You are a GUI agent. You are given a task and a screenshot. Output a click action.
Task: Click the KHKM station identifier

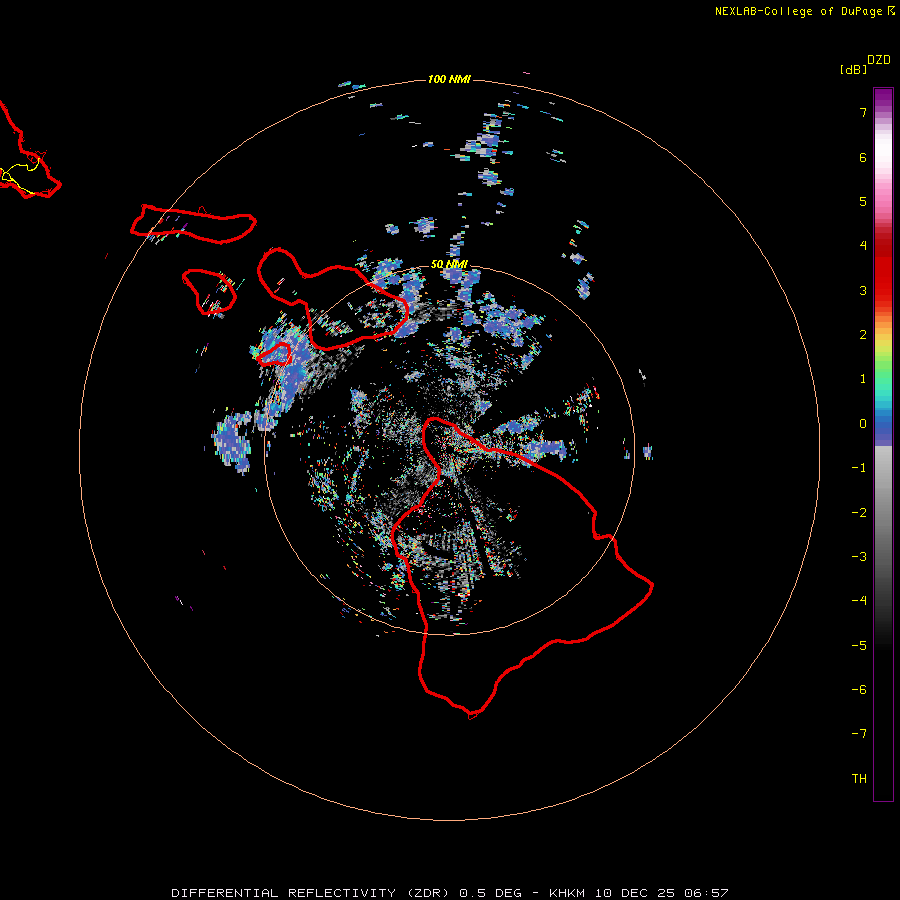(x=567, y=893)
